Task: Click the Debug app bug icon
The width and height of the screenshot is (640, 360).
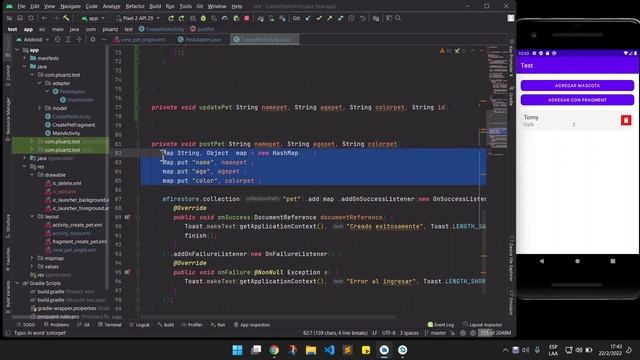Action: (203, 18)
